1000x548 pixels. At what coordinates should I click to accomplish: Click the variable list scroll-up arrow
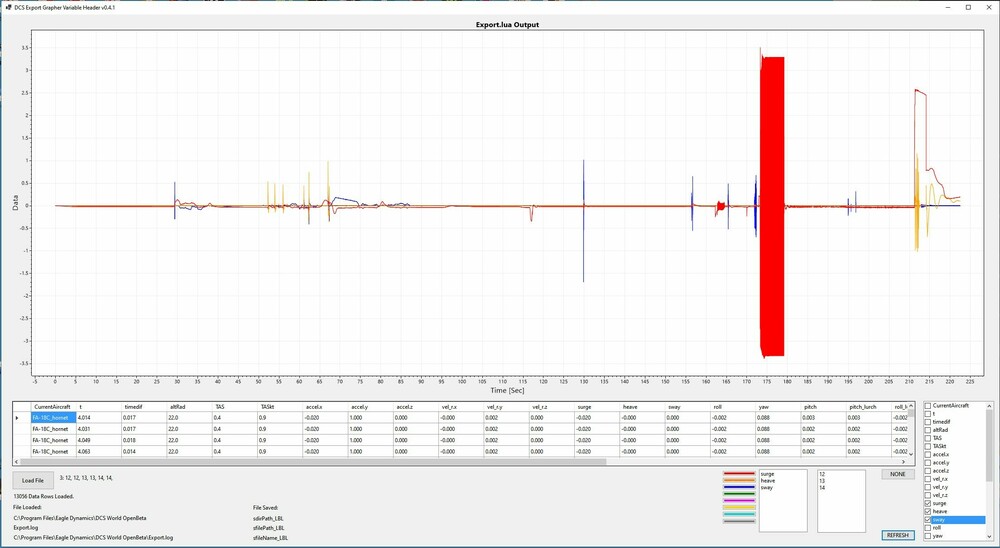coord(990,406)
